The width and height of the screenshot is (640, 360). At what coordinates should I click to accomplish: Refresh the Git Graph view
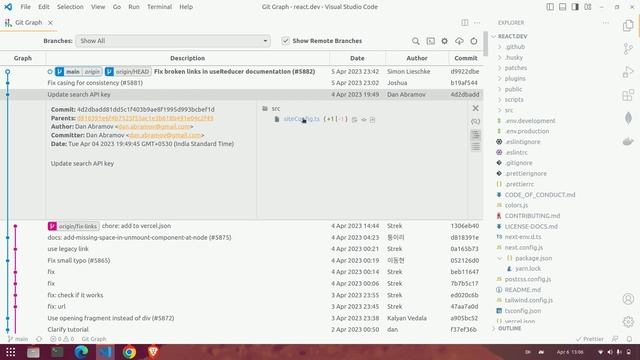click(x=474, y=41)
